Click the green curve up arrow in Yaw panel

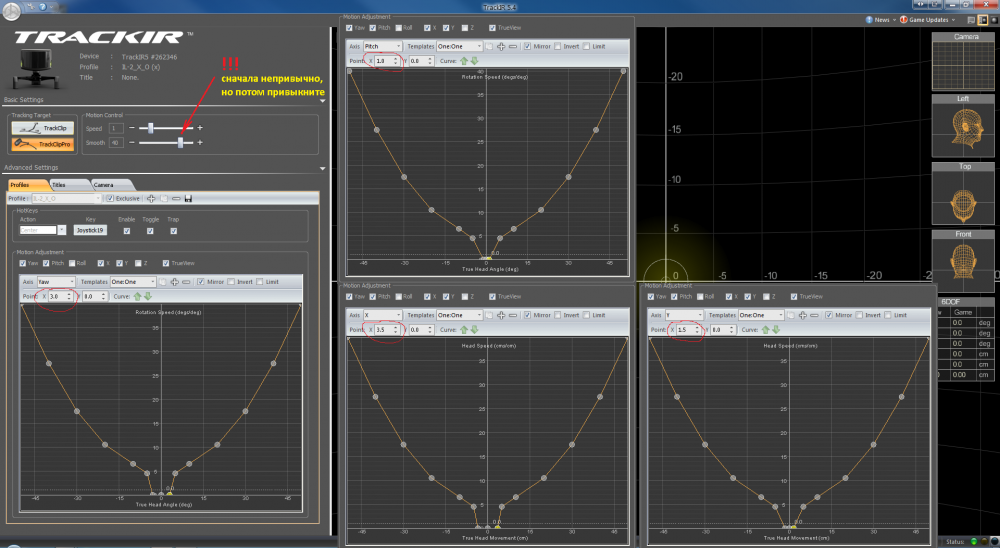coord(136,296)
